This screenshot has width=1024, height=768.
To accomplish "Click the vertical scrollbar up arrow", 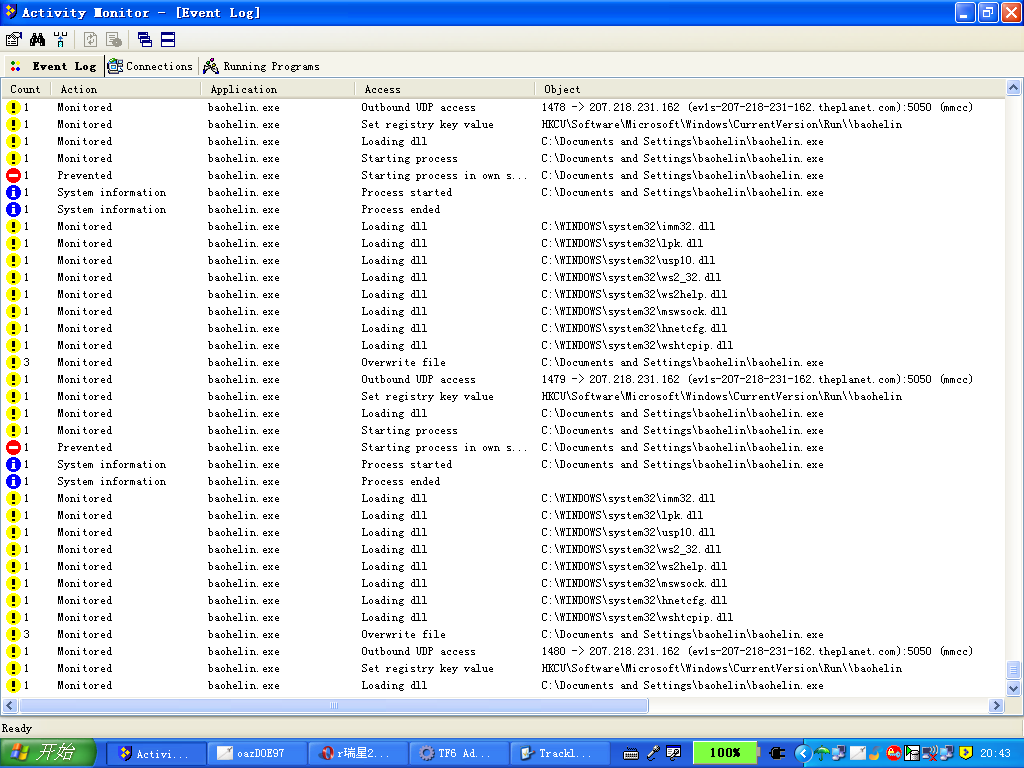I will (1013, 88).
